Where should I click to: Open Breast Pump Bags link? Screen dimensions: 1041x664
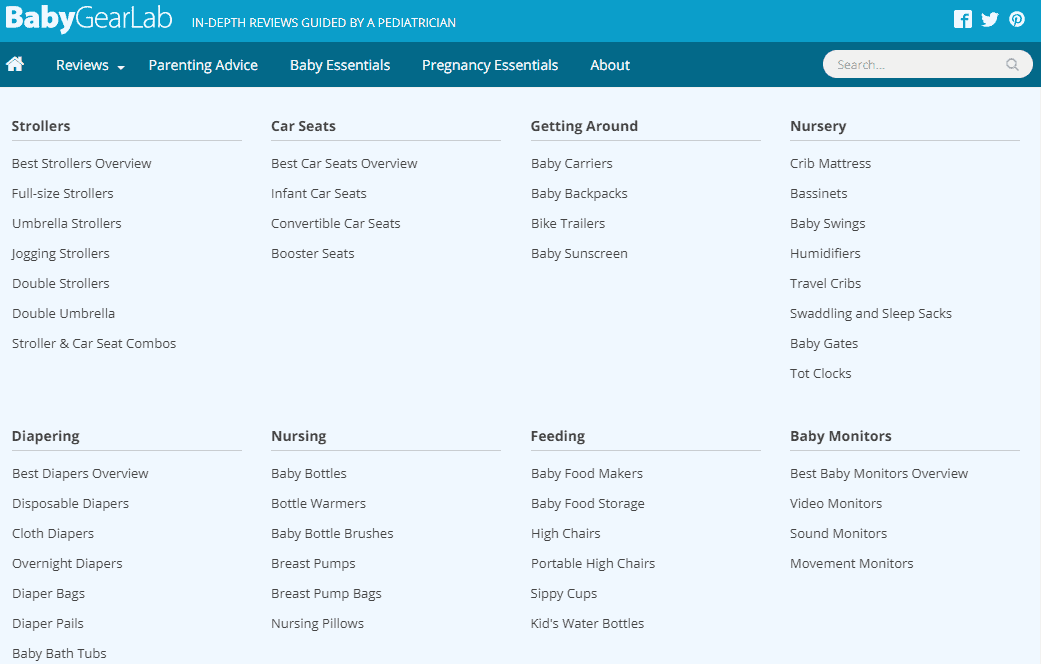(326, 593)
